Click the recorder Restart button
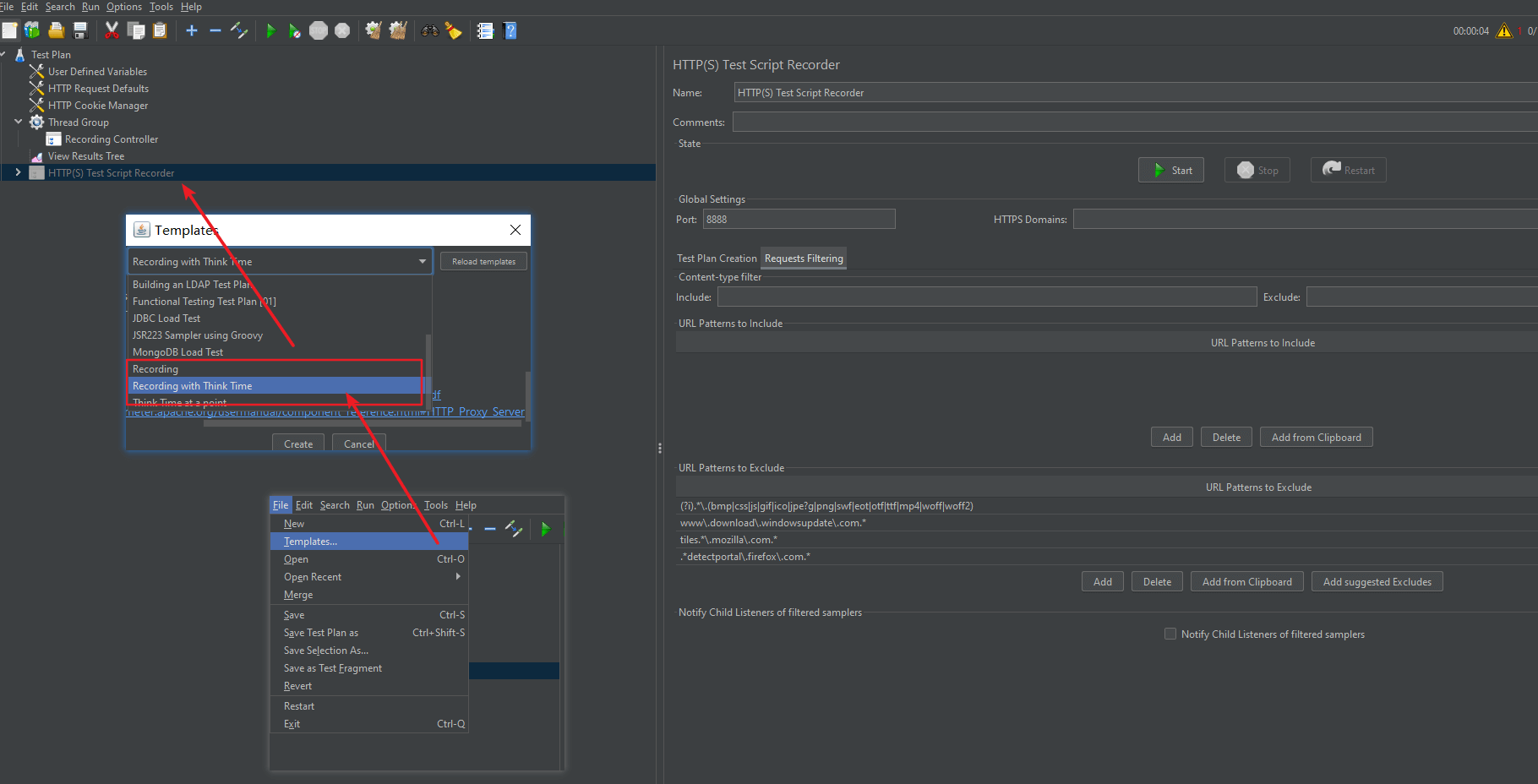 point(1349,170)
